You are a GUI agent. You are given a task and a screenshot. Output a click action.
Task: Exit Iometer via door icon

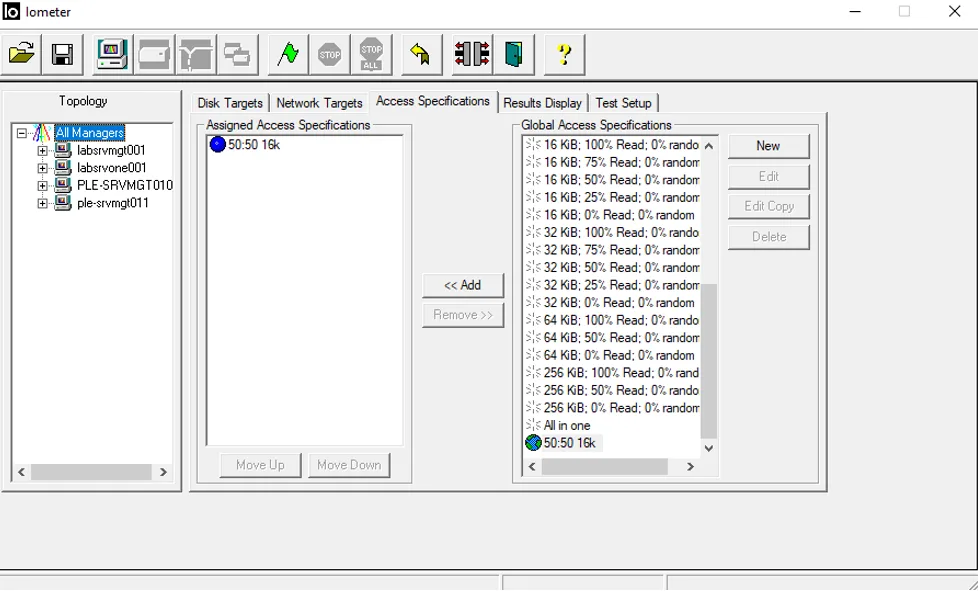(513, 54)
